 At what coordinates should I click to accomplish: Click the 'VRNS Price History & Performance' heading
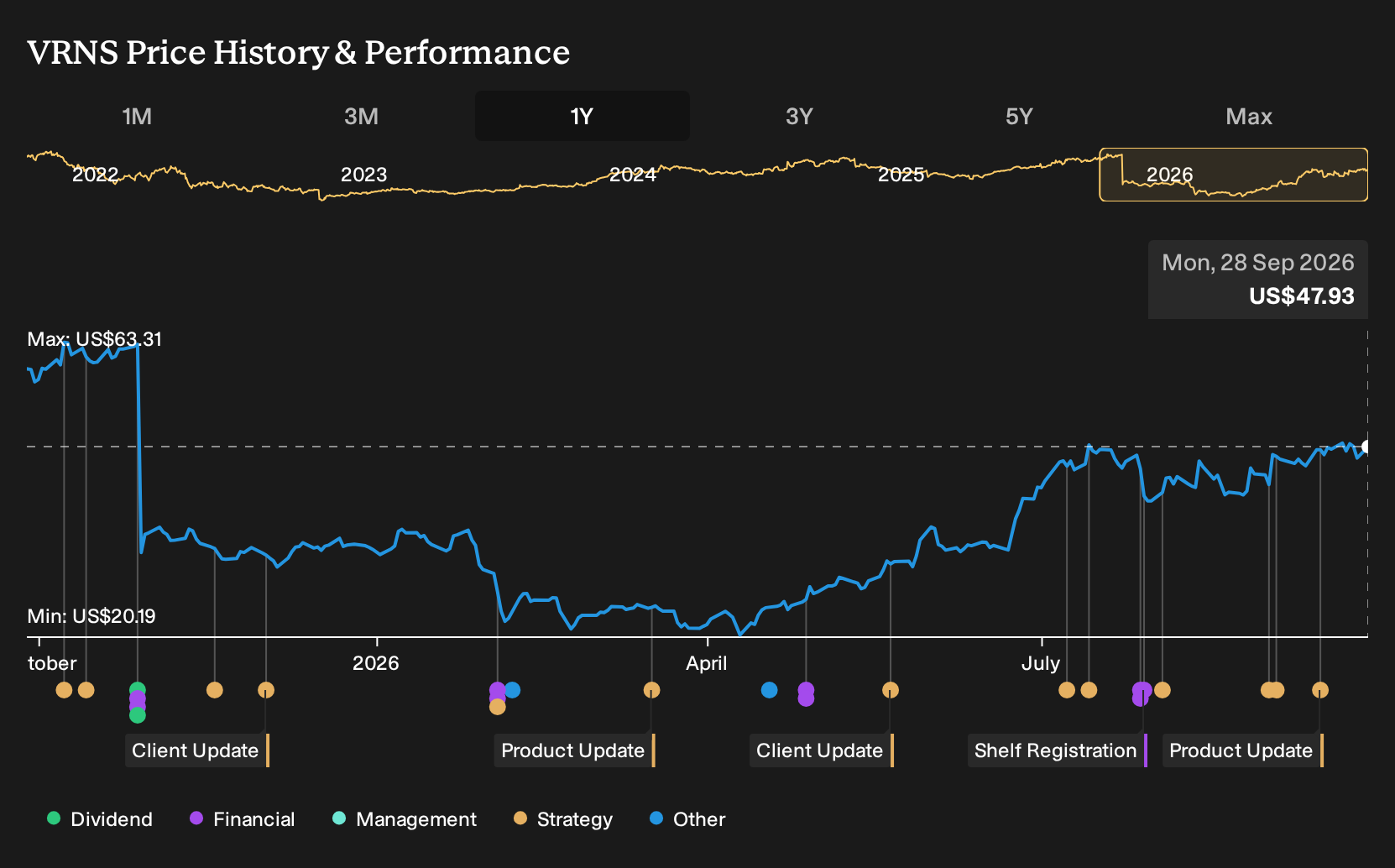tap(299, 52)
